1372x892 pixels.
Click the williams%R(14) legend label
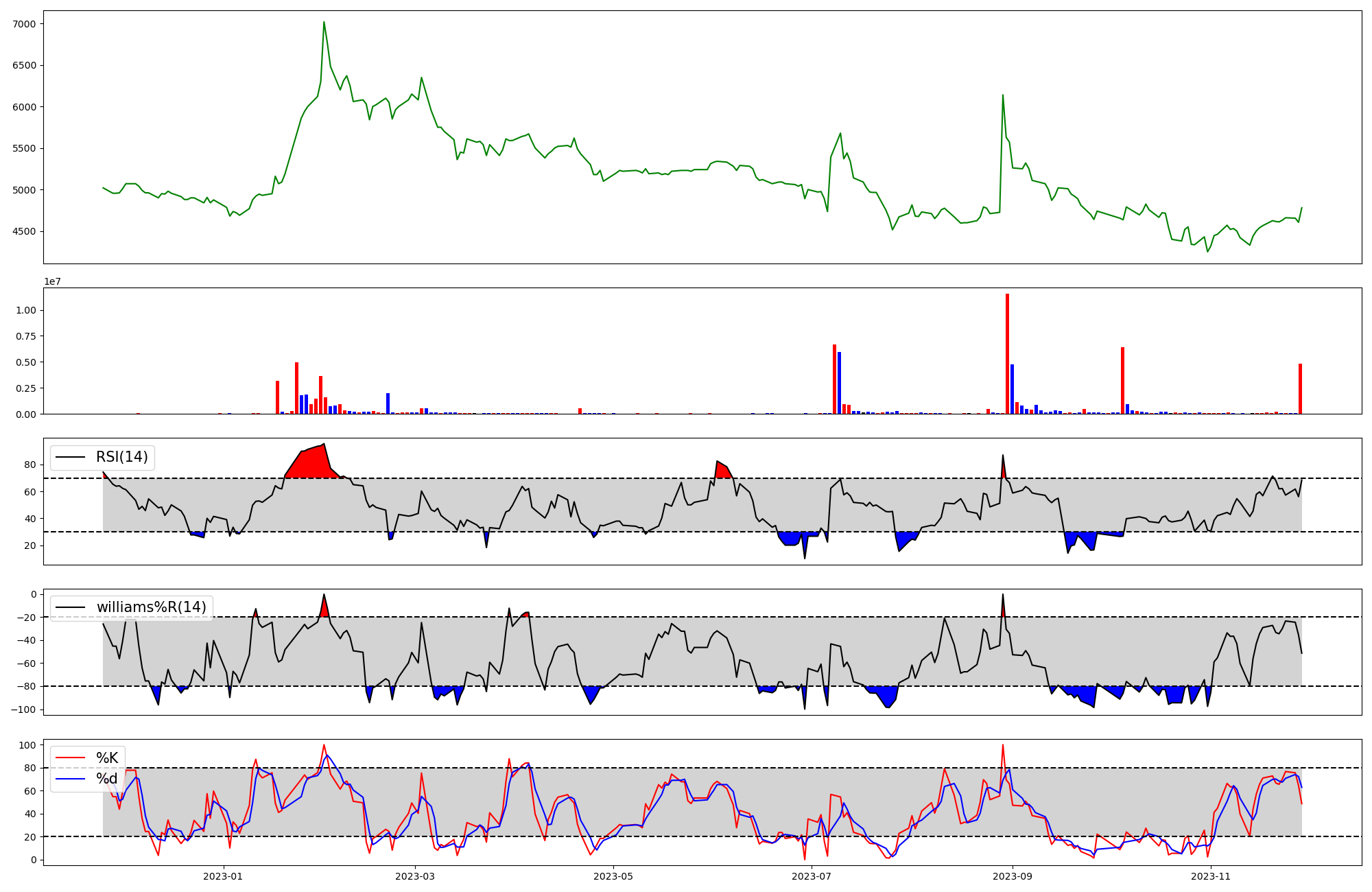click(x=151, y=607)
